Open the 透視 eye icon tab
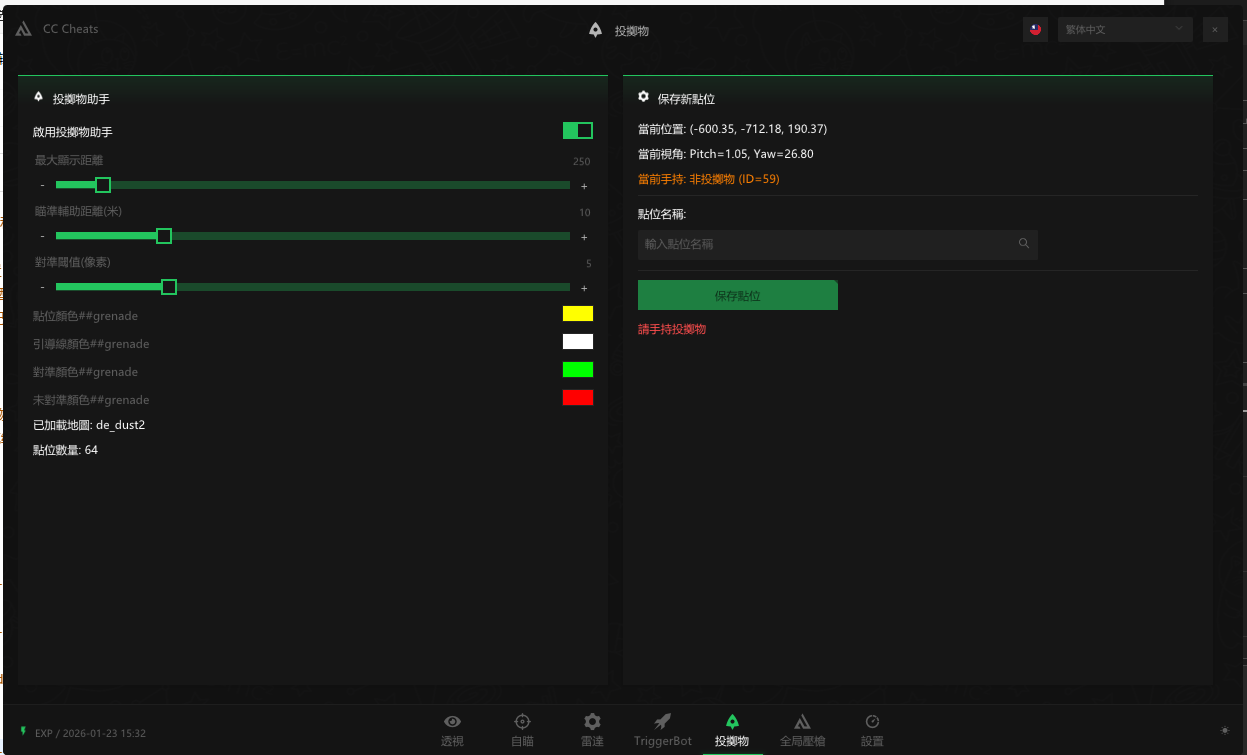 [x=452, y=722]
